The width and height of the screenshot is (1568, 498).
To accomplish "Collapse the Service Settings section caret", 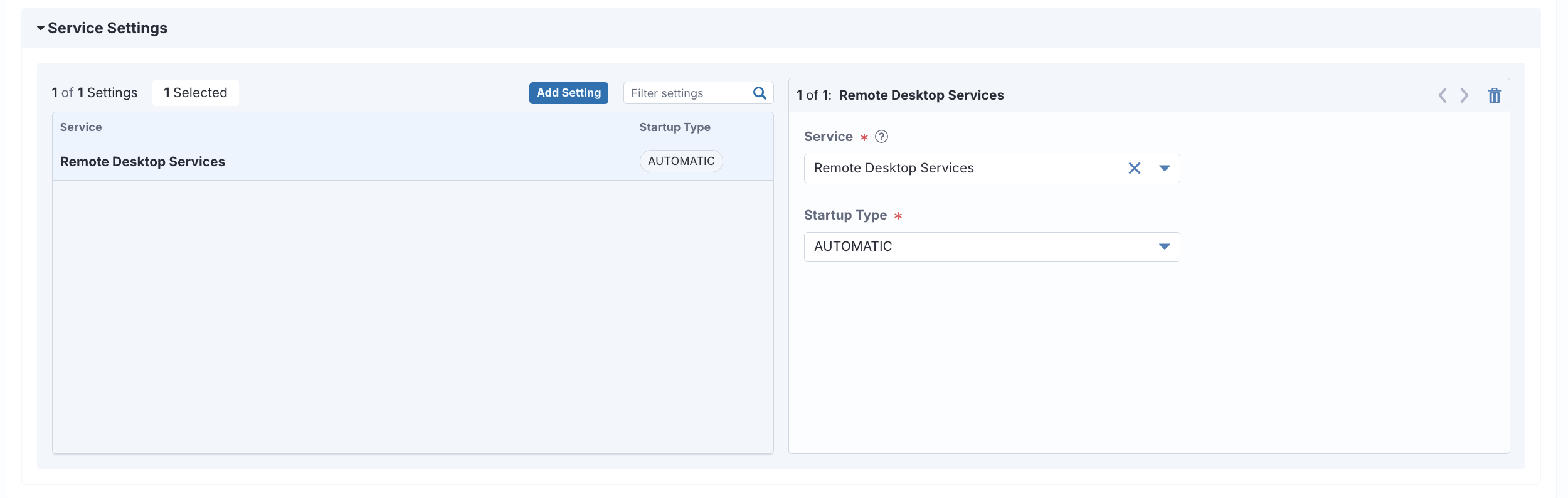I will [x=41, y=28].
